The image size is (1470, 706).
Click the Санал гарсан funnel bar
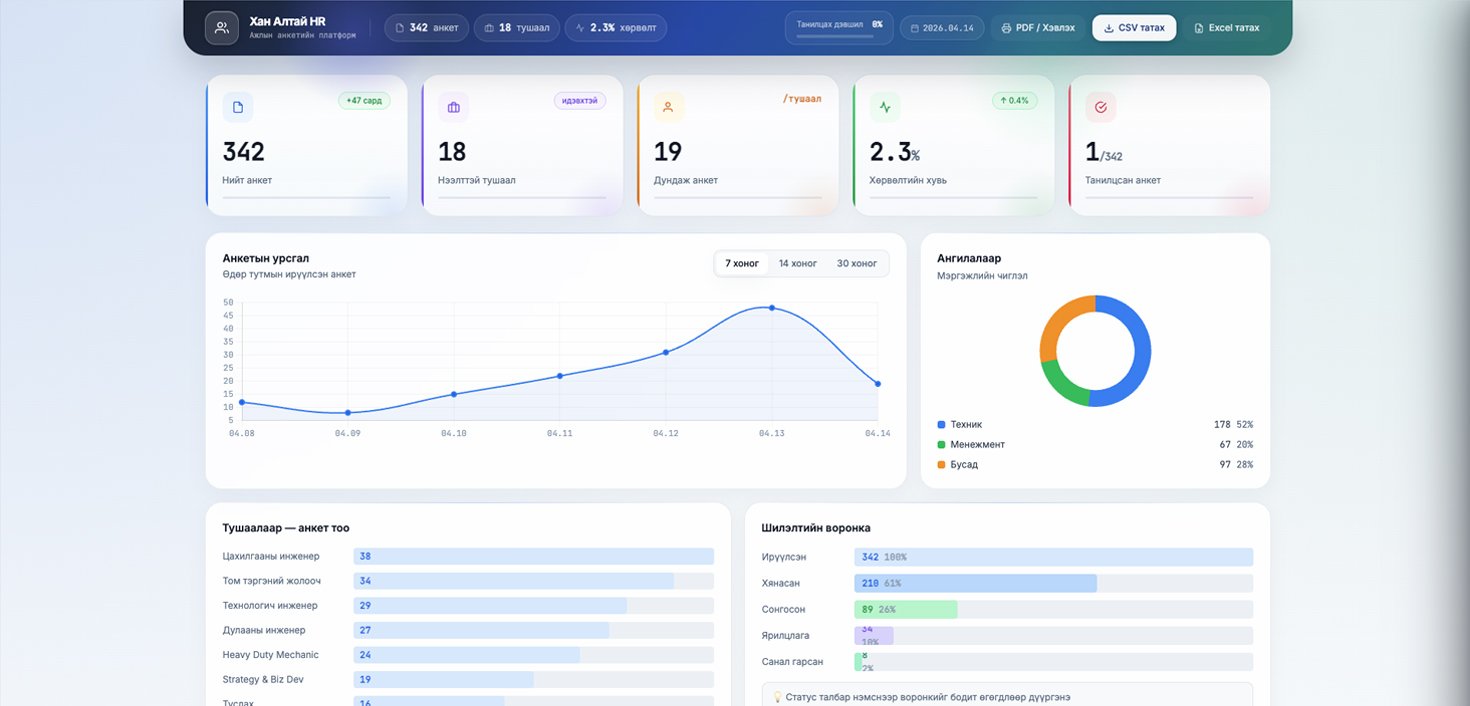858,662
